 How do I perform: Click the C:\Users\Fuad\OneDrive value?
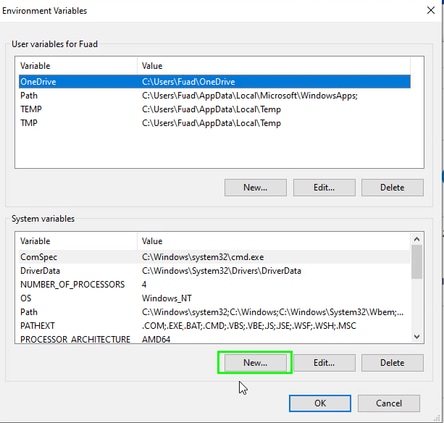[x=188, y=82]
